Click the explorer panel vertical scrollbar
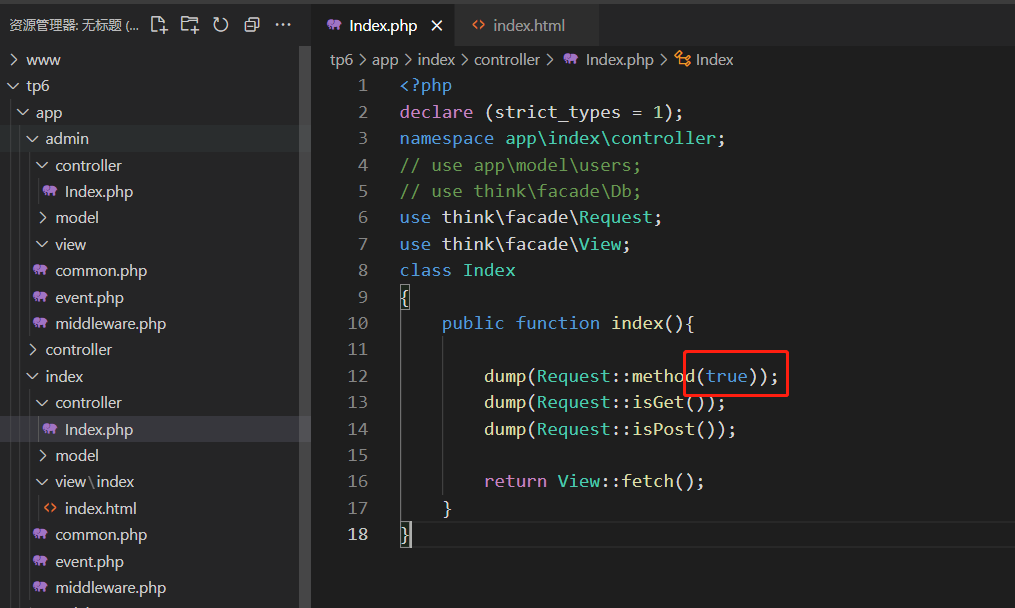 click(305, 327)
